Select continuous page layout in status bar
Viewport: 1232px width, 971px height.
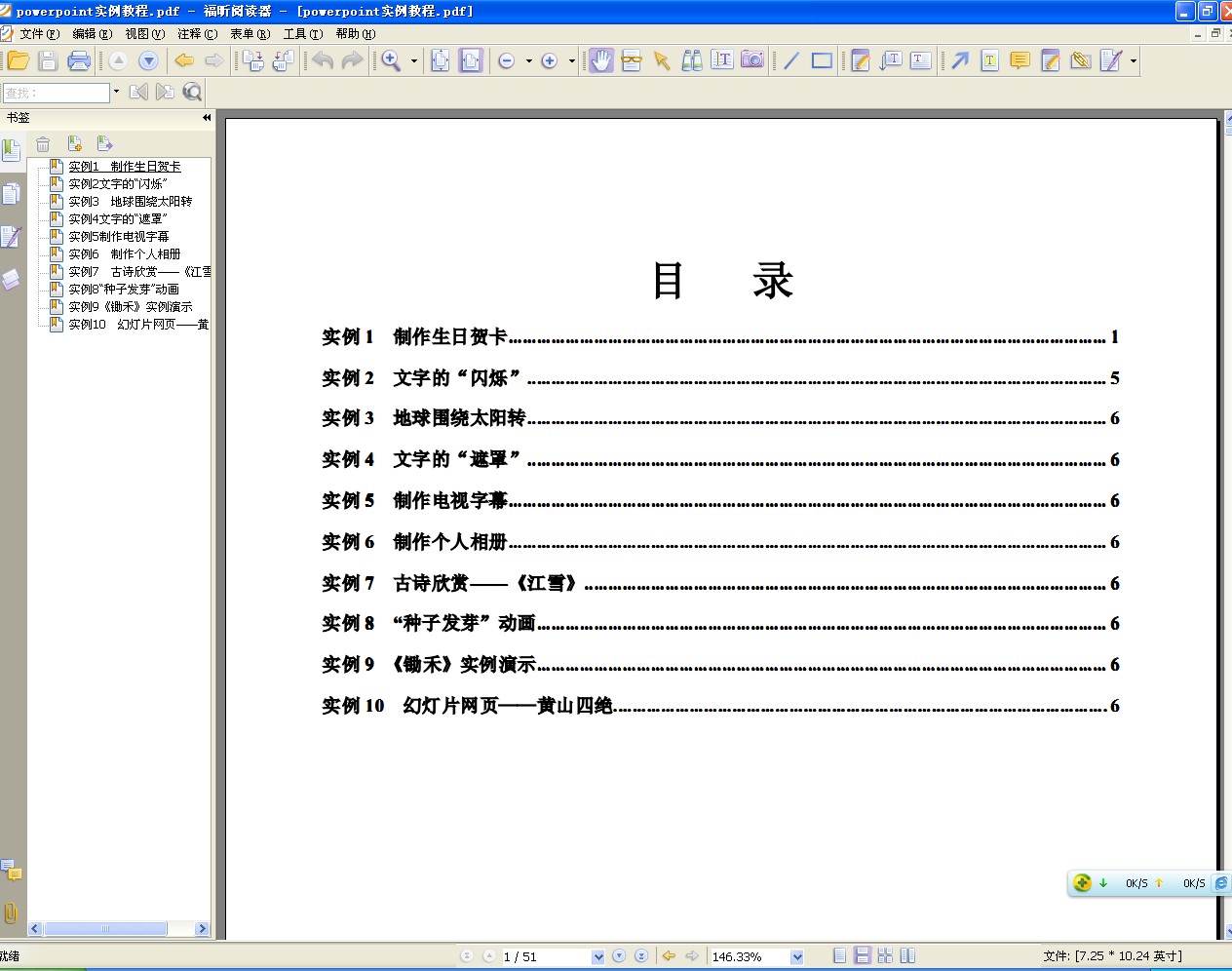(863, 956)
